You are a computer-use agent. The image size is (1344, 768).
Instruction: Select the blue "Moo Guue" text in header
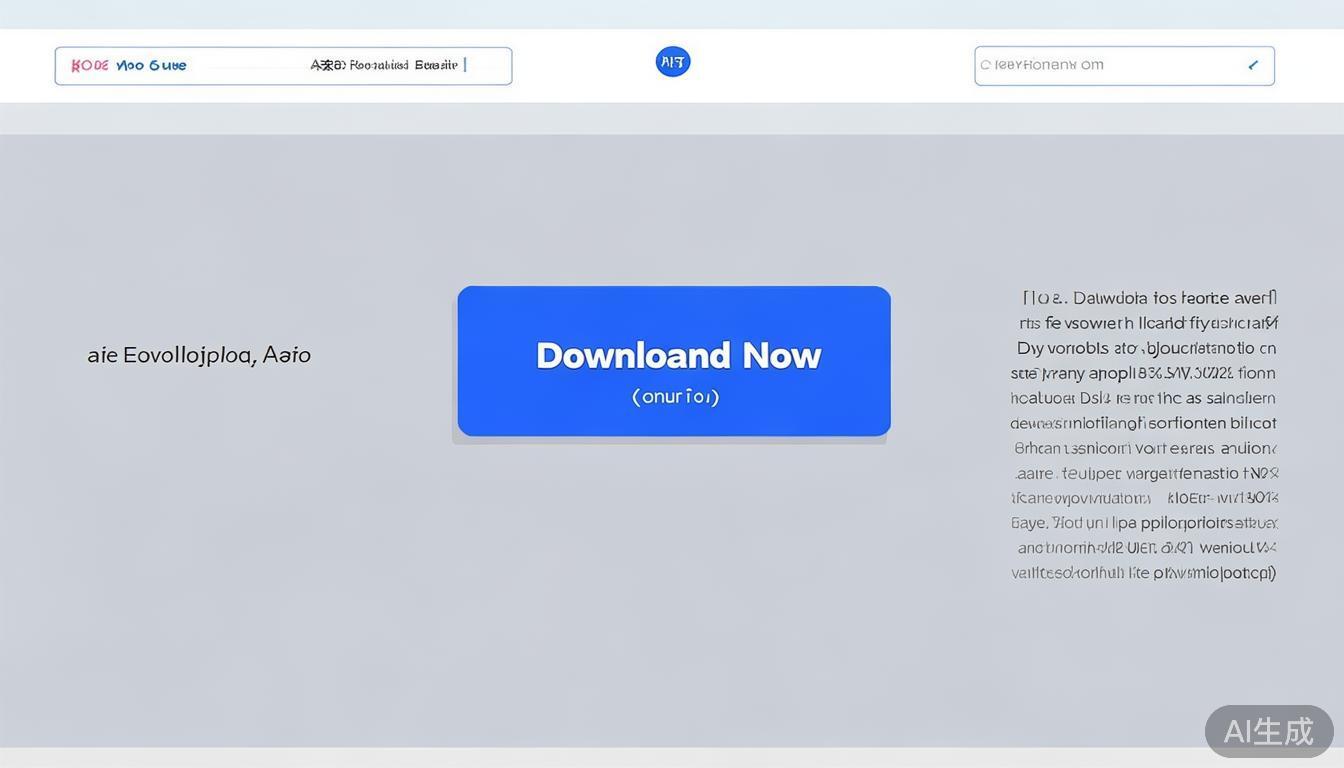pyautogui.click(x=151, y=66)
